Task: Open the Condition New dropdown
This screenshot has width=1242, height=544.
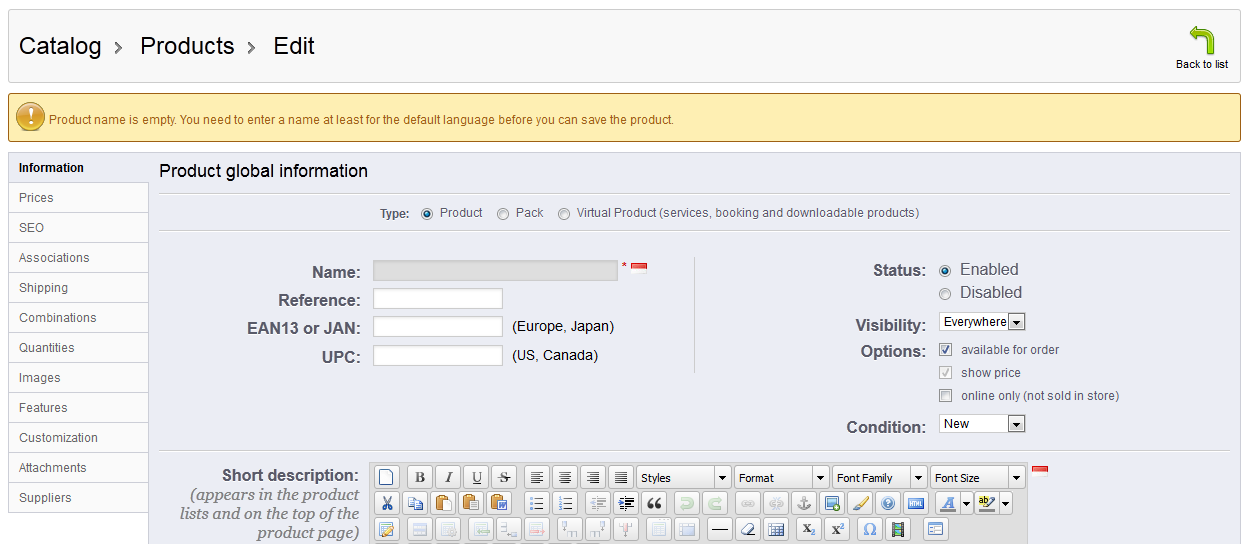Action: [983, 424]
